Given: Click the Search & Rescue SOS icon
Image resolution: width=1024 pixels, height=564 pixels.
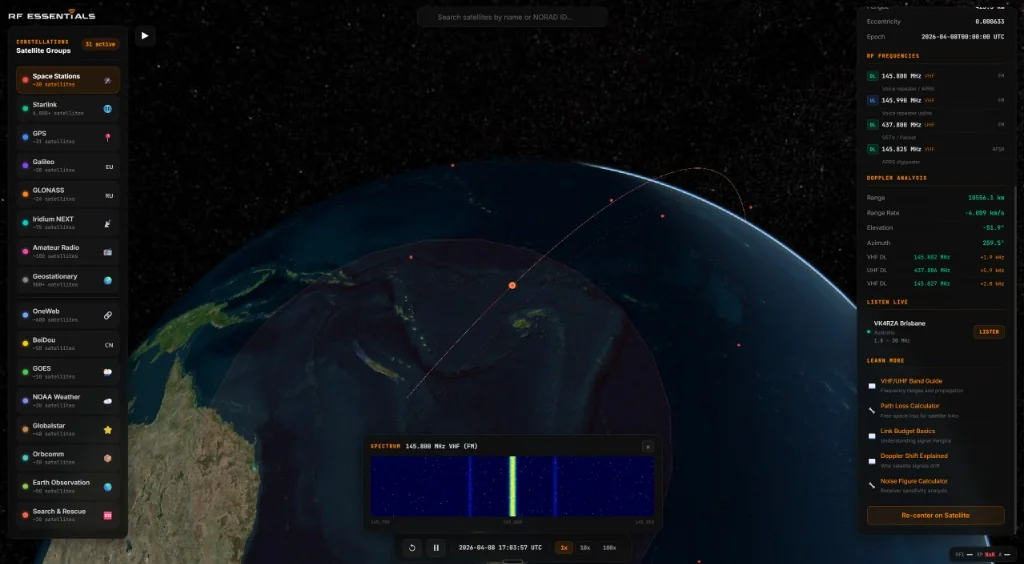Looking at the screenshot, I should tap(108, 516).
